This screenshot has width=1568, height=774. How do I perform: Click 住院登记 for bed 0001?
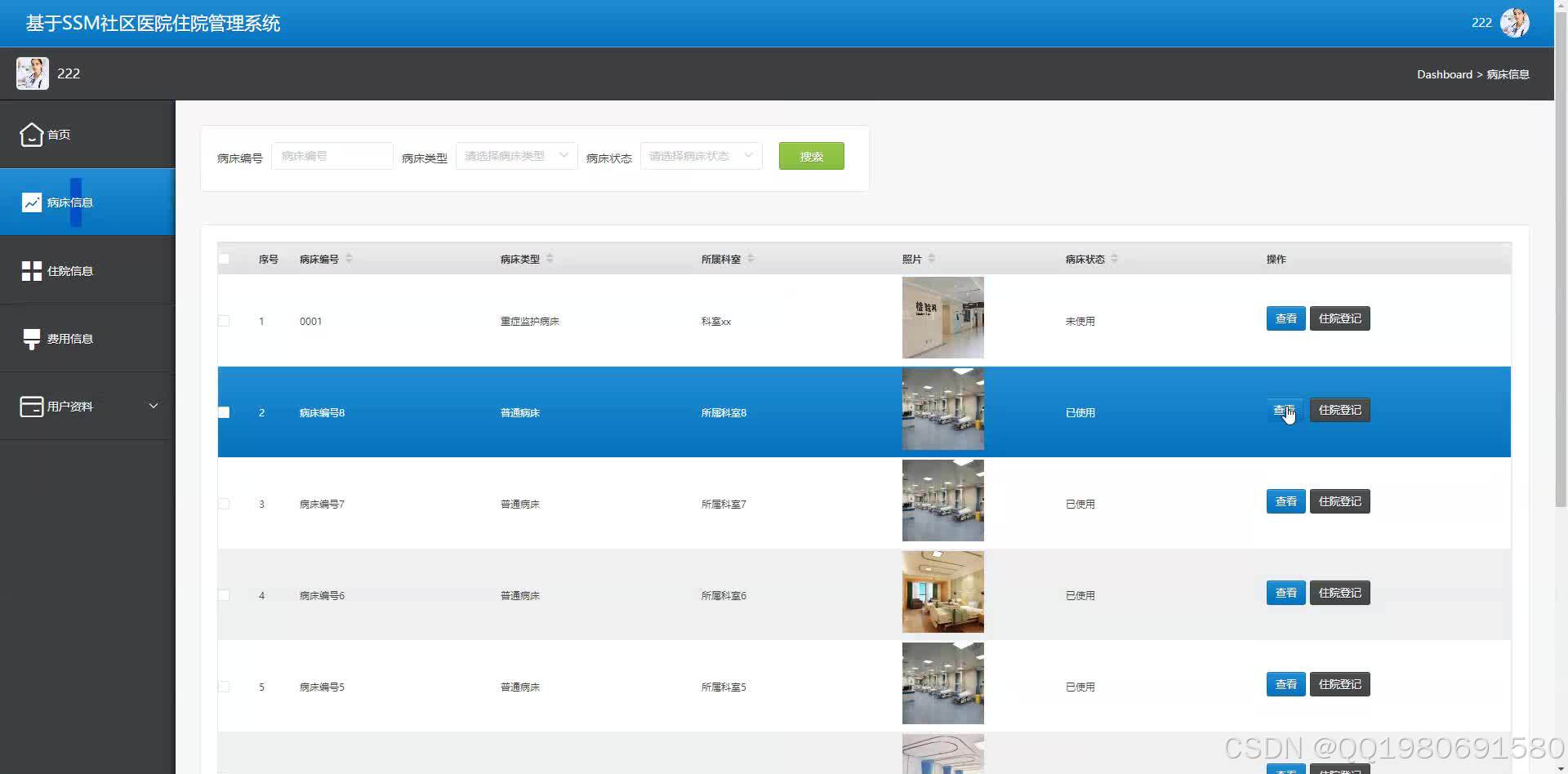1339,318
